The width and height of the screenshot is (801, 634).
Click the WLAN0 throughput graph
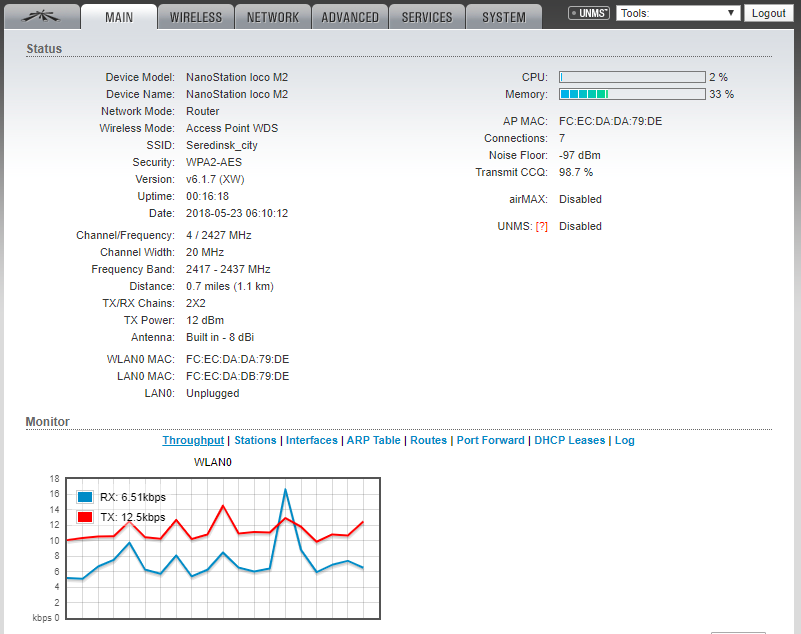coord(223,548)
